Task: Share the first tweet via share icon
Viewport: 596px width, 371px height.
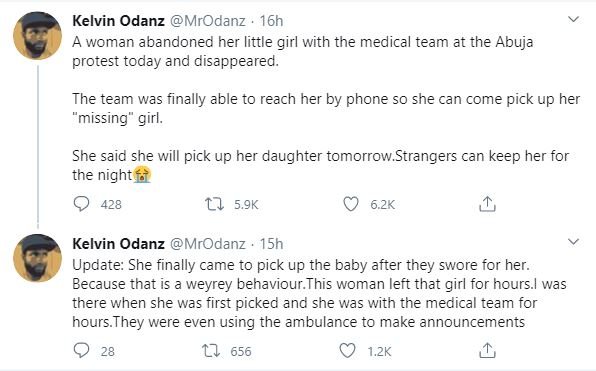Action: pyautogui.click(x=487, y=204)
